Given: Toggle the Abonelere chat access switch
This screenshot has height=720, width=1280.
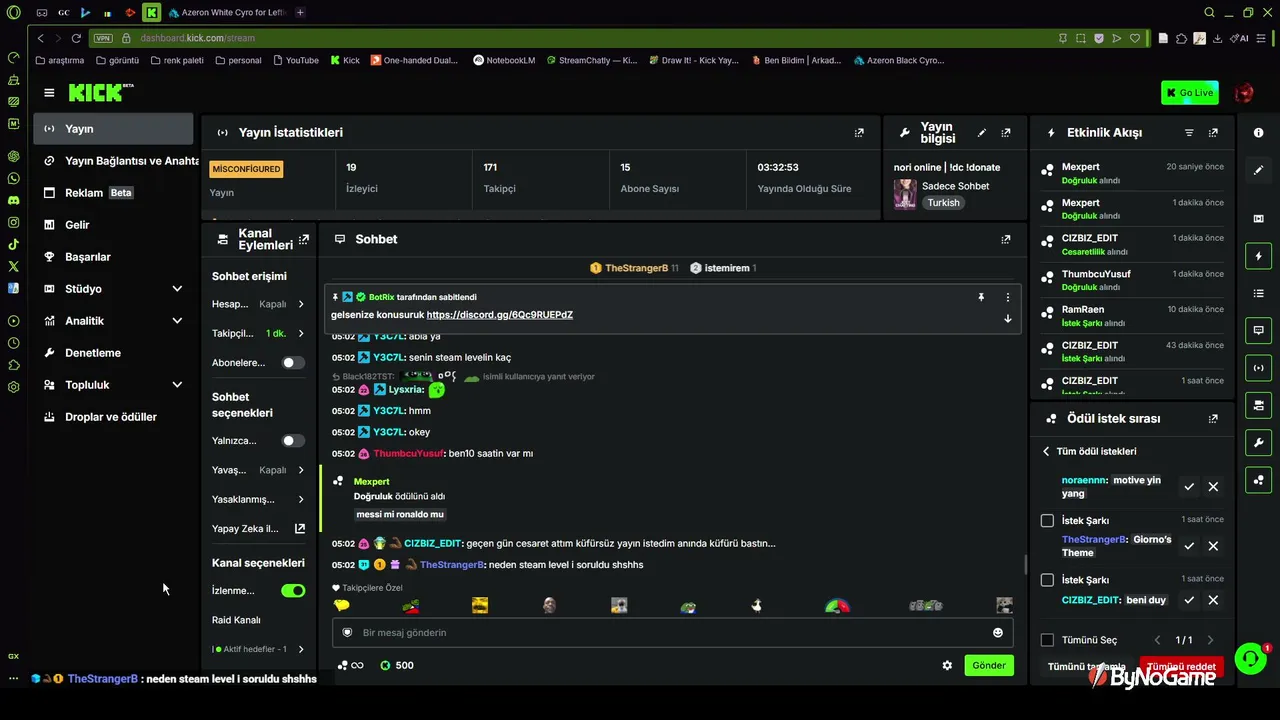Looking at the screenshot, I should (x=293, y=363).
